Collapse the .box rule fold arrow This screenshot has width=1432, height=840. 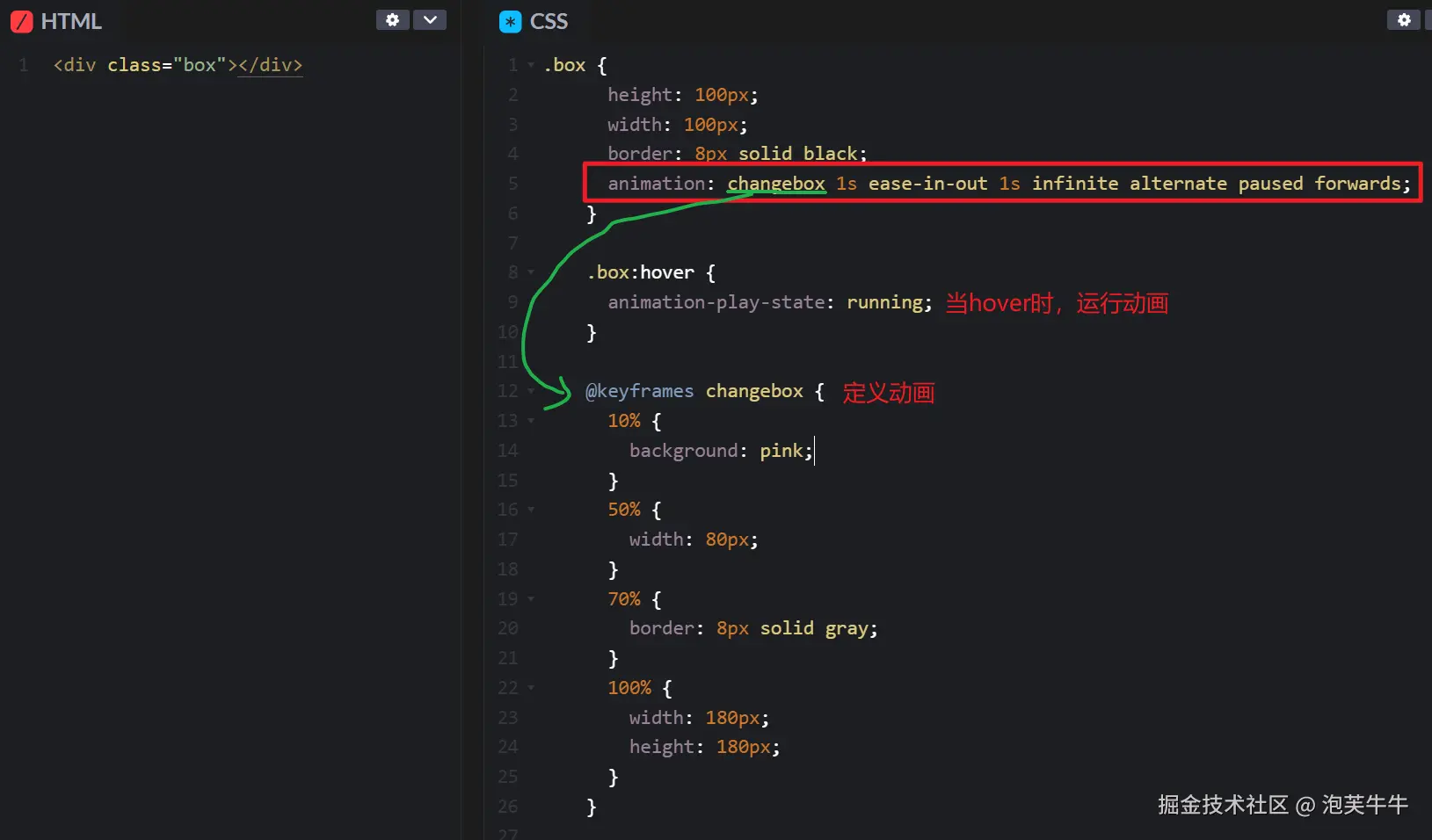tap(531, 65)
